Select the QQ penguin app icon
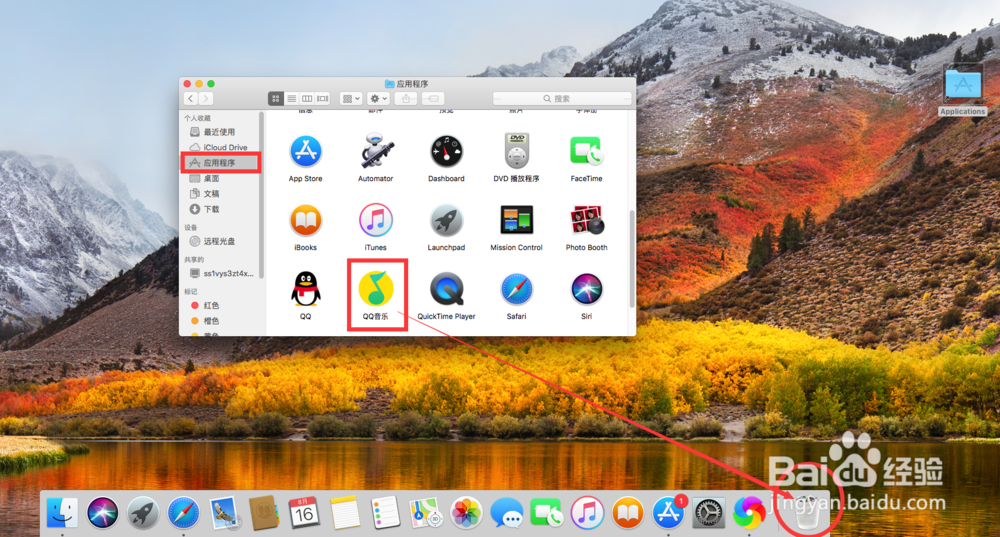Image resolution: width=1000 pixels, height=537 pixels. 305,289
